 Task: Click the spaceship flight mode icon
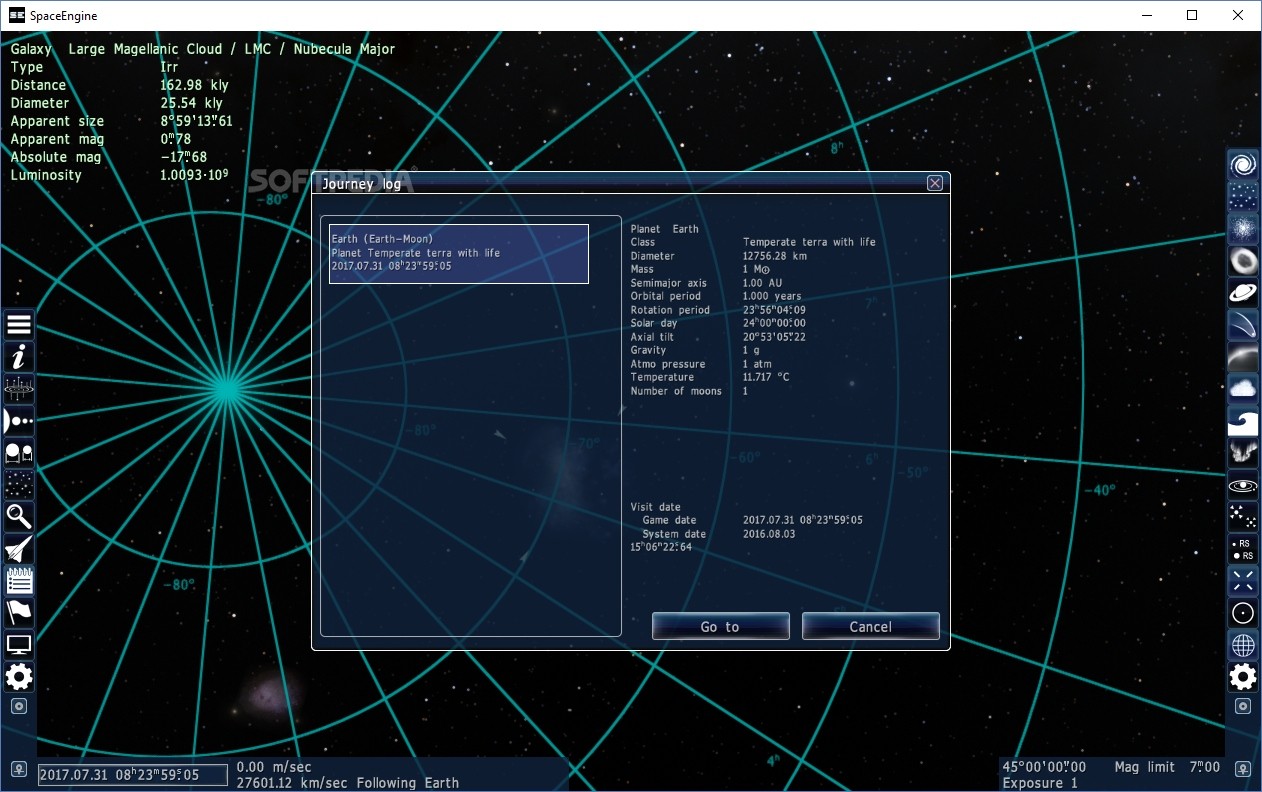(19, 548)
